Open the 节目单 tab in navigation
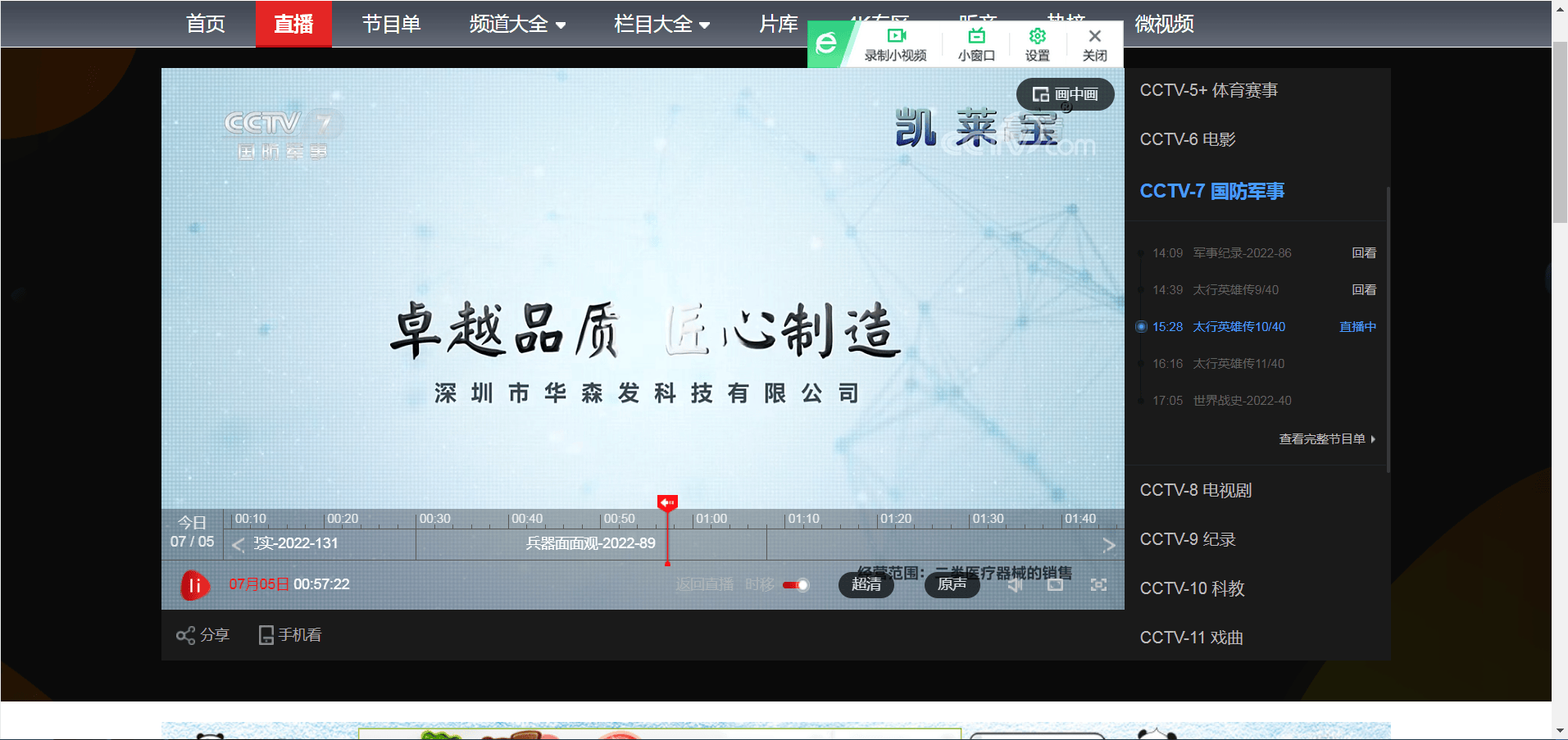 click(391, 25)
